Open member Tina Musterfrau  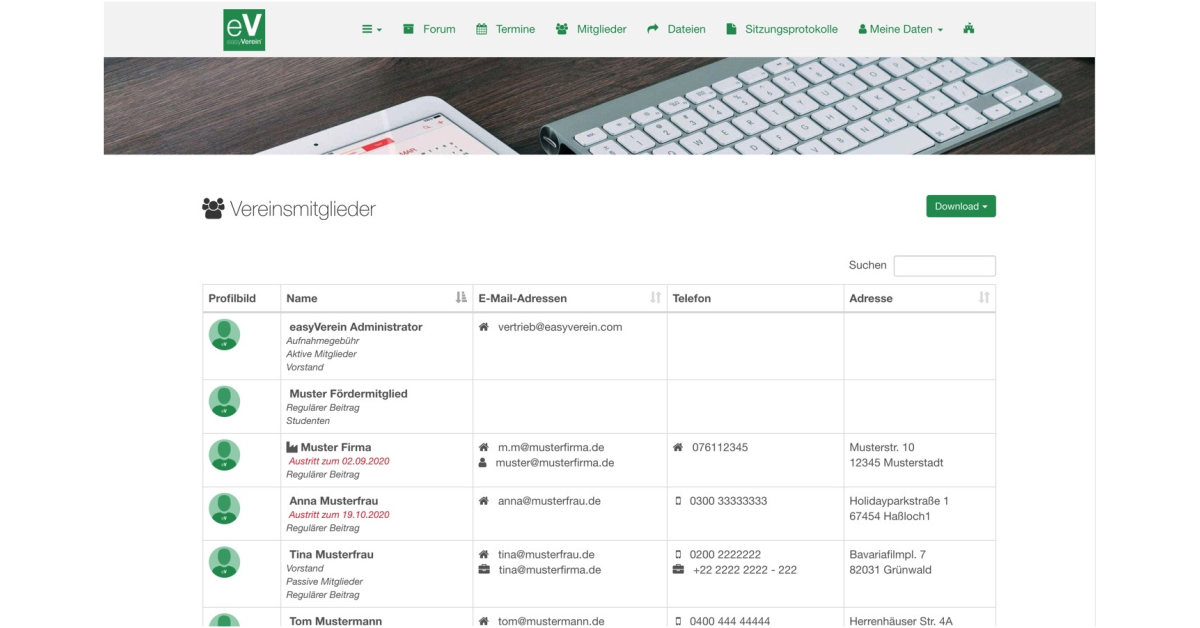331,554
